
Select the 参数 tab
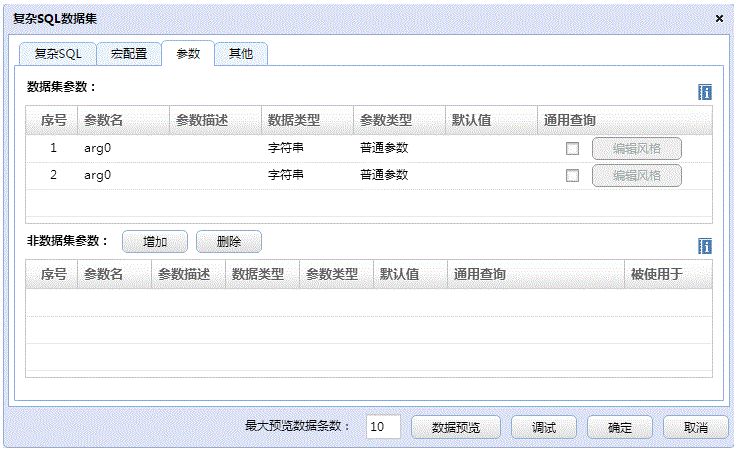pyautogui.click(x=188, y=54)
